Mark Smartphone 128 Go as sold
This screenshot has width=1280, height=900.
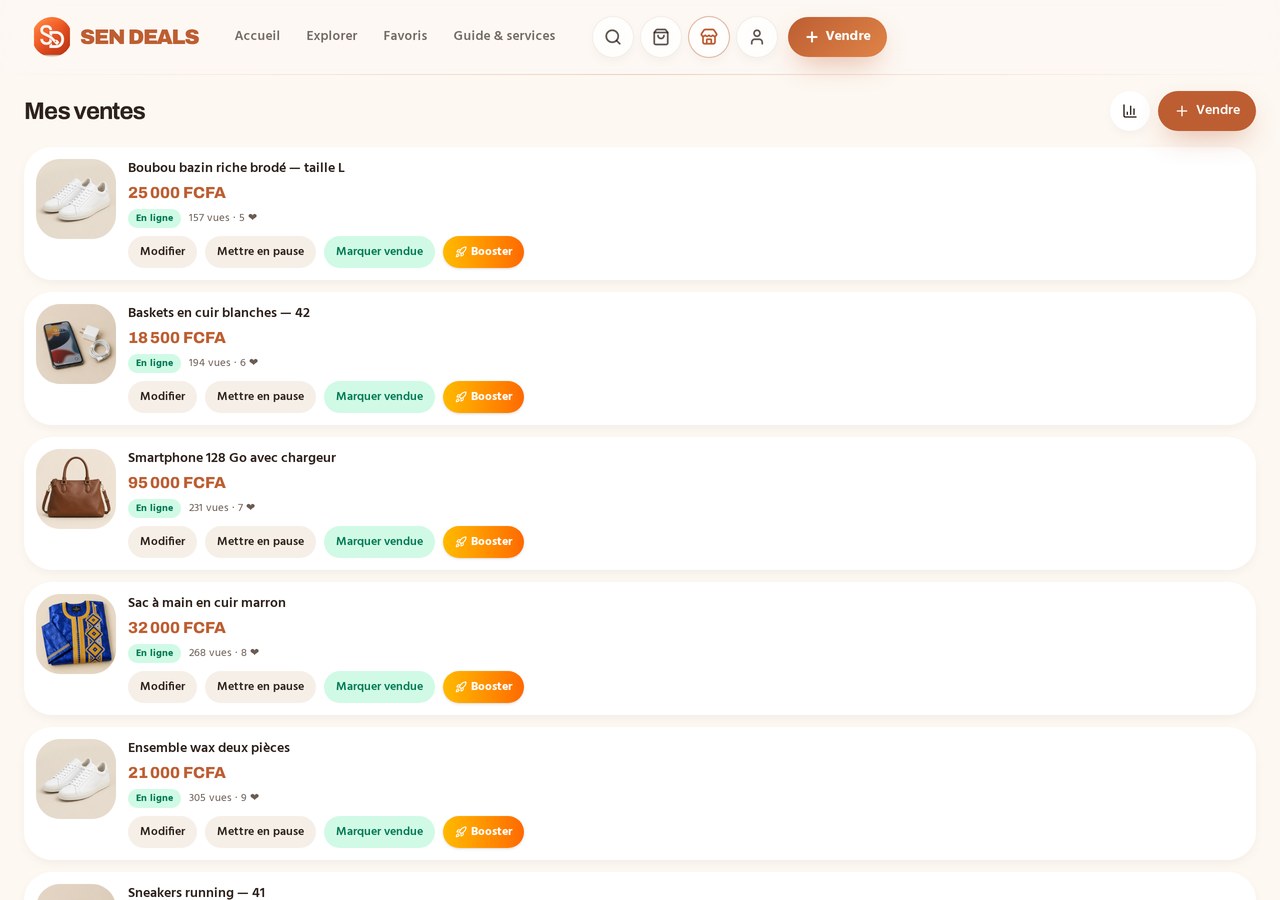coord(379,542)
